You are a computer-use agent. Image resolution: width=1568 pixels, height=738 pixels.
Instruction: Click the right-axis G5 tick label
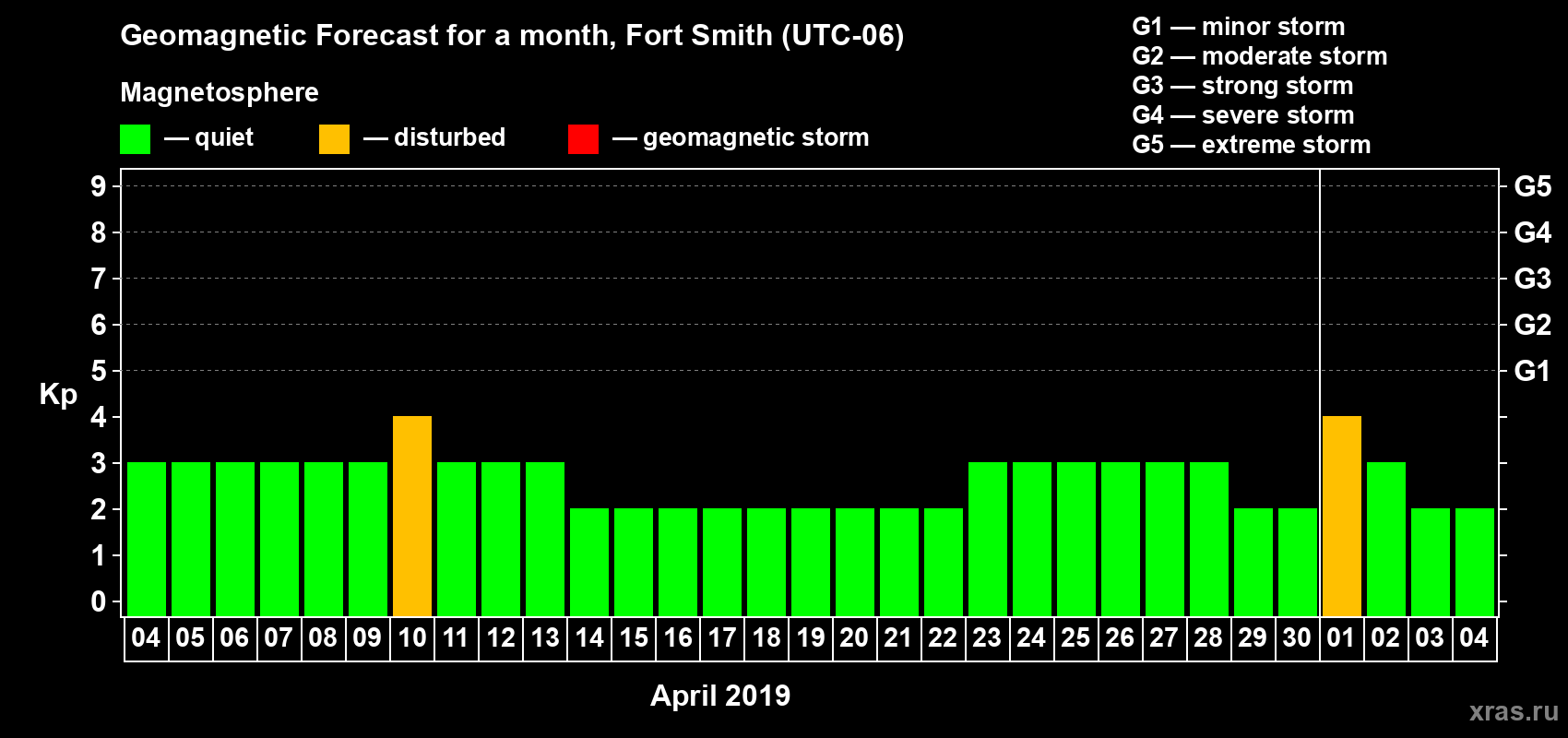(1533, 186)
